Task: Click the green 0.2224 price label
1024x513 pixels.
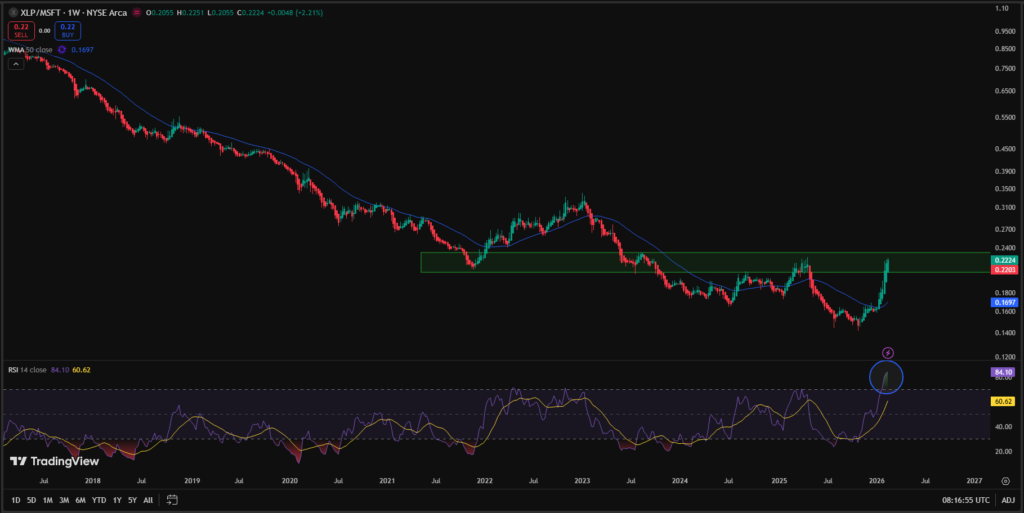Action: tap(1004, 260)
